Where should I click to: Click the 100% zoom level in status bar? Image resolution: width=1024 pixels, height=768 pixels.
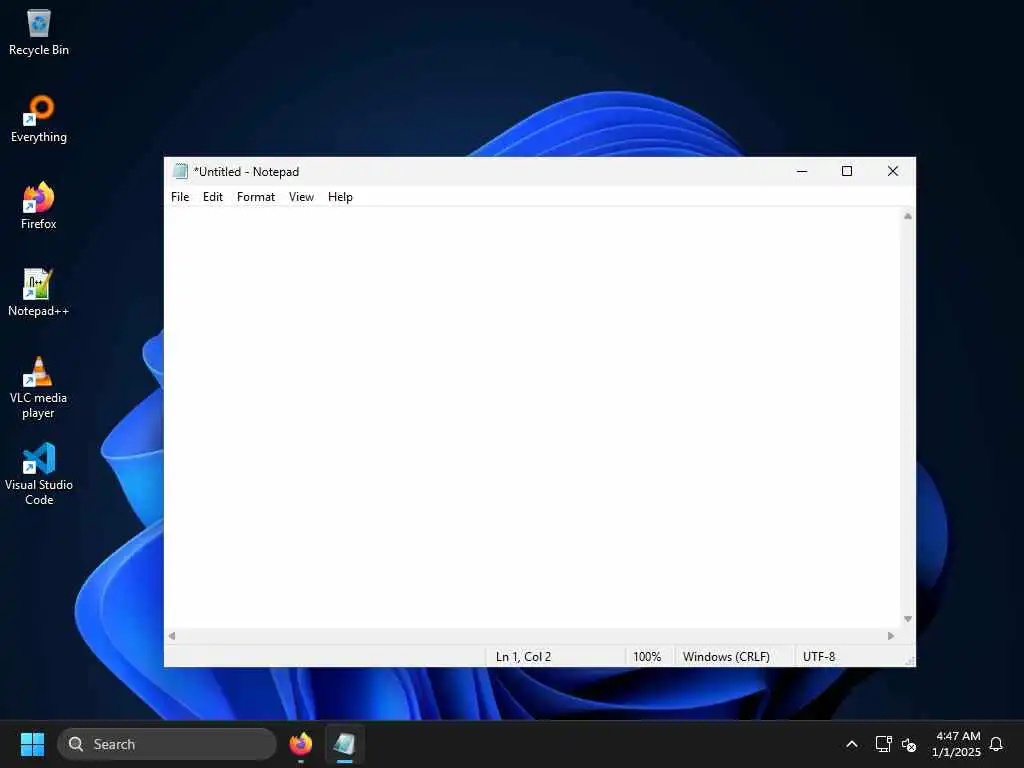pyautogui.click(x=647, y=656)
